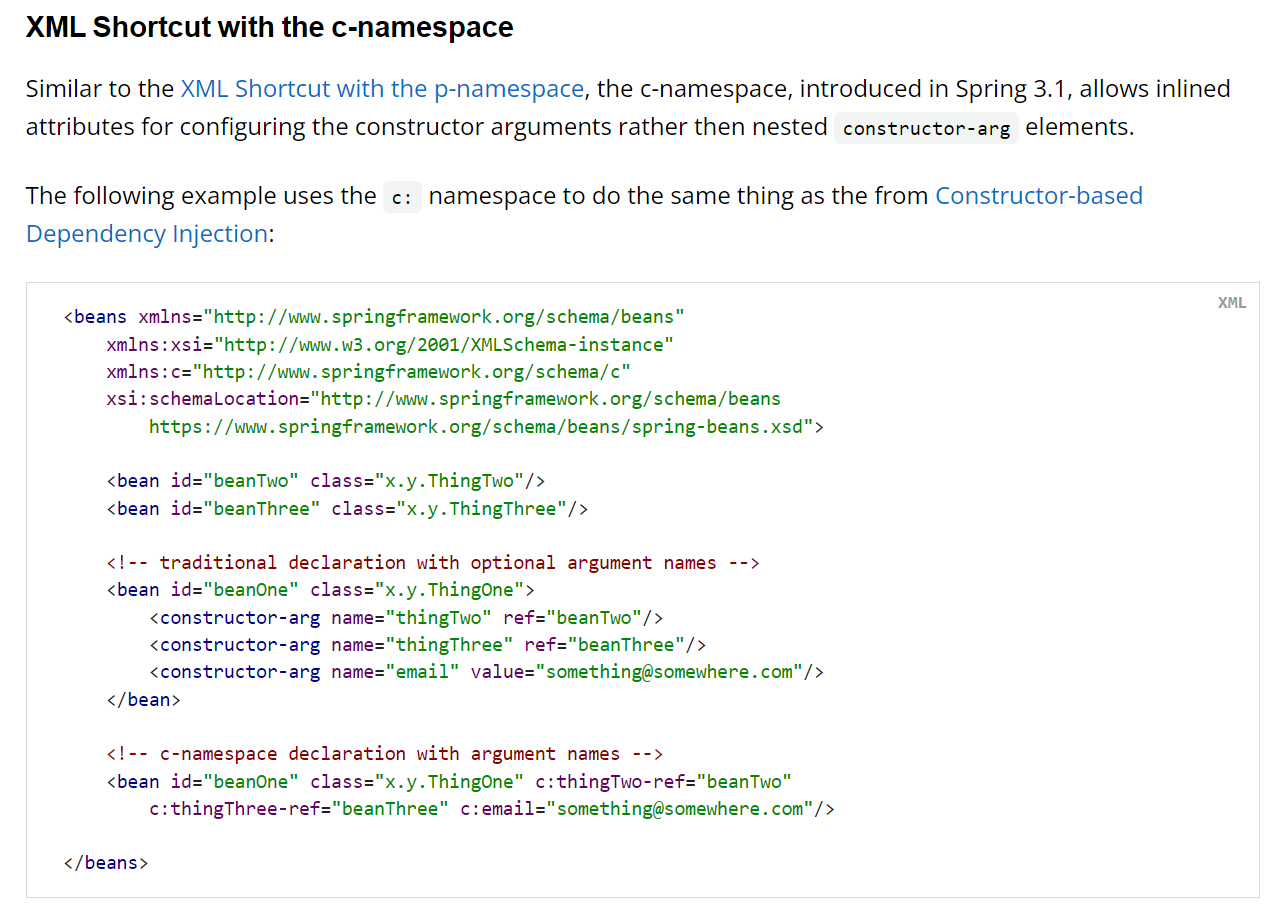Click the xmlns:xsi declaration line
This screenshot has height=904, width=1274.
[x=390, y=345]
